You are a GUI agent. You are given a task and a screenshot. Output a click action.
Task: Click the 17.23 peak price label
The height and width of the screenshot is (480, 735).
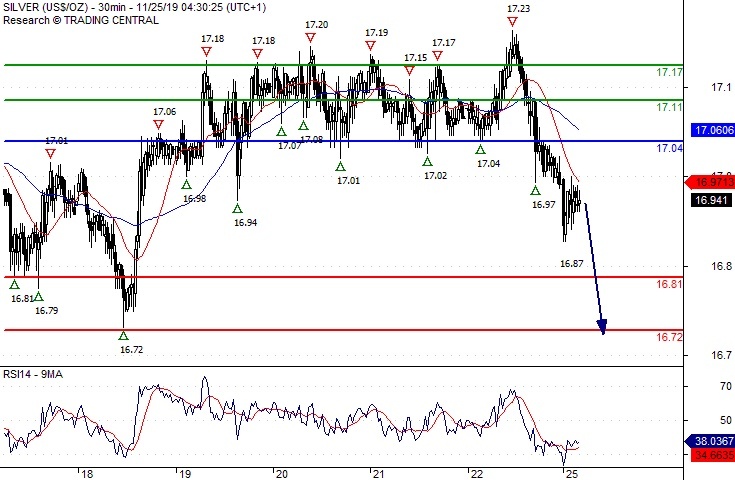pyautogui.click(x=518, y=8)
